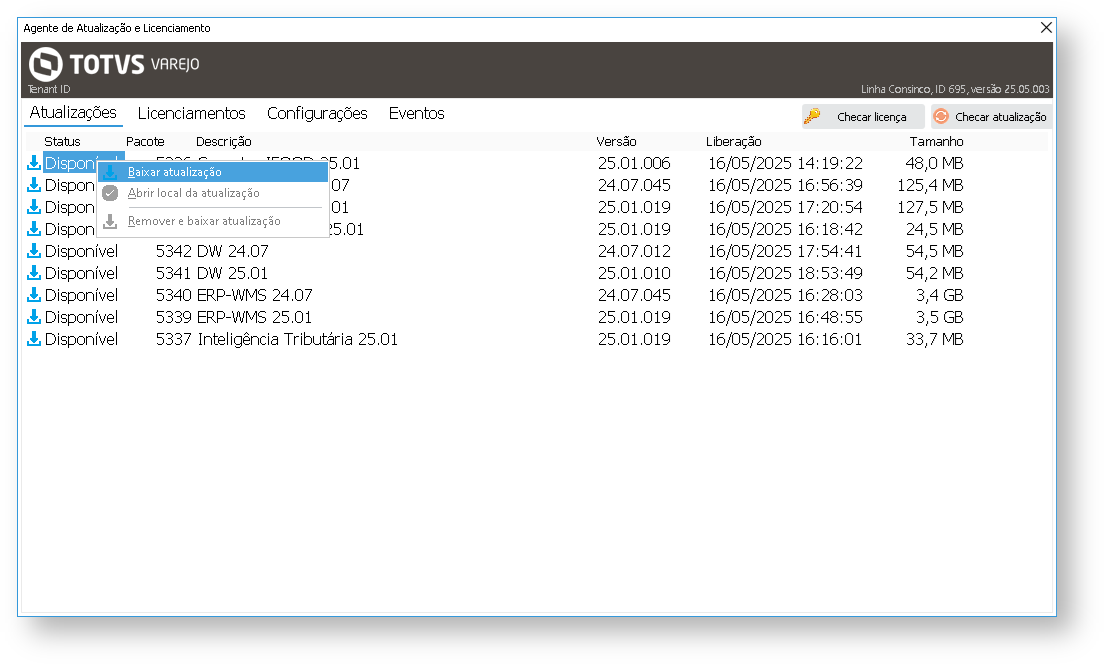Switch to the Atualizações tab
This screenshot has width=1105, height=665.
pos(73,113)
